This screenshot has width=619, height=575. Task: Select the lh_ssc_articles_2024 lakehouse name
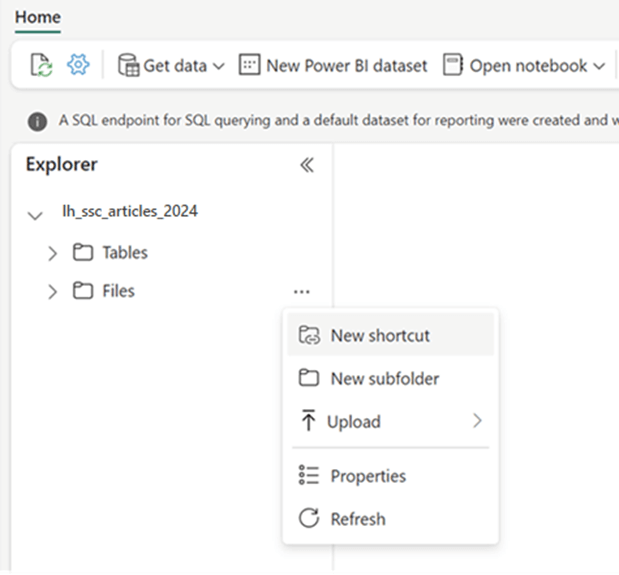[x=129, y=212]
